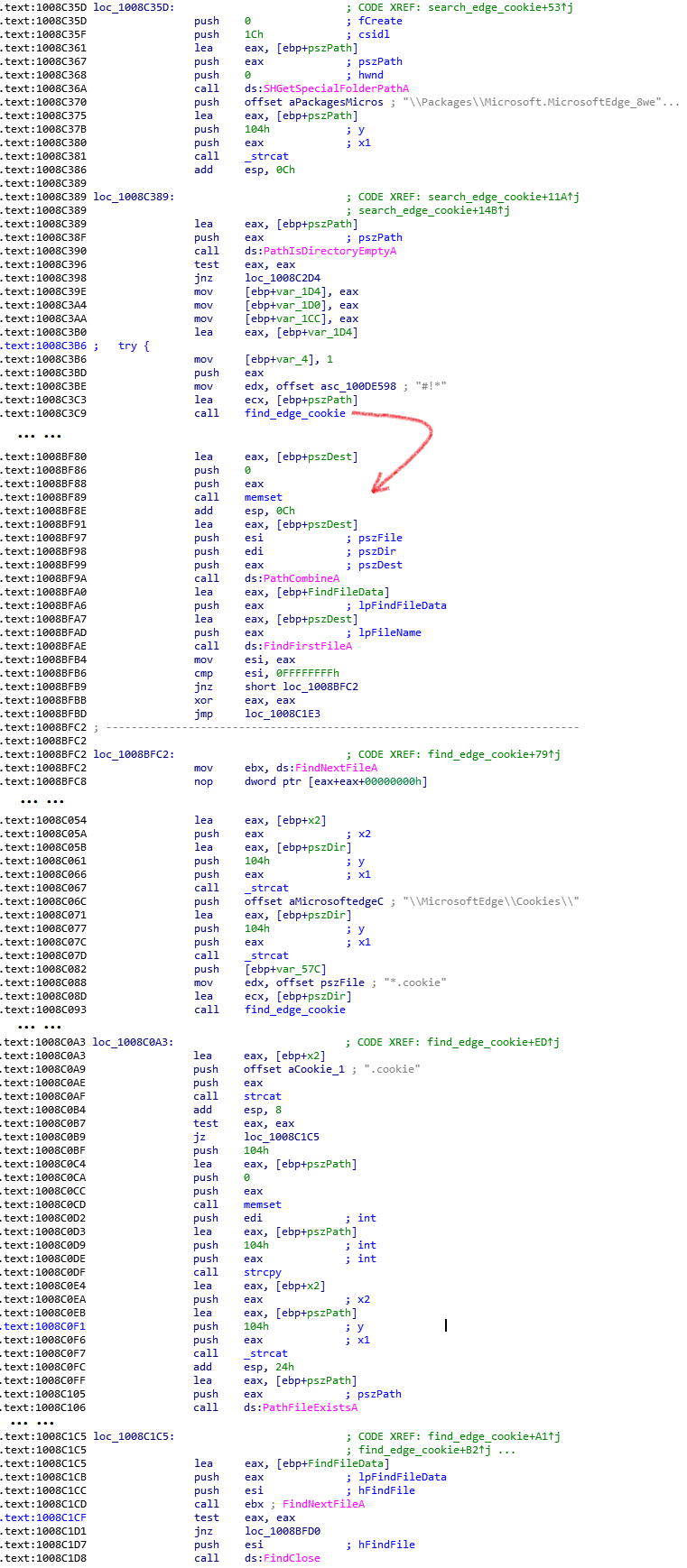Jump to search_edge_cookie+11A xref
This screenshot has width=687, height=1568.
coord(503,197)
